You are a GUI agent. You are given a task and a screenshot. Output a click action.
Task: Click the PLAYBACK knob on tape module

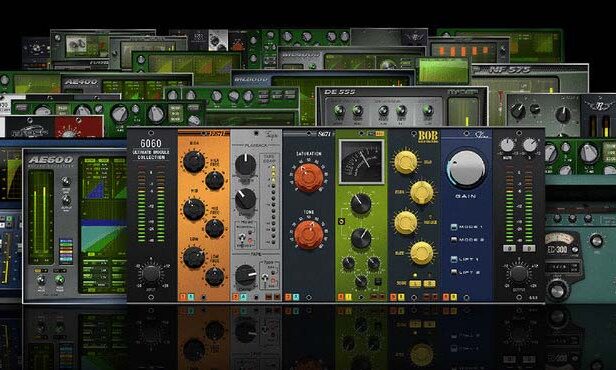tap(246, 164)
